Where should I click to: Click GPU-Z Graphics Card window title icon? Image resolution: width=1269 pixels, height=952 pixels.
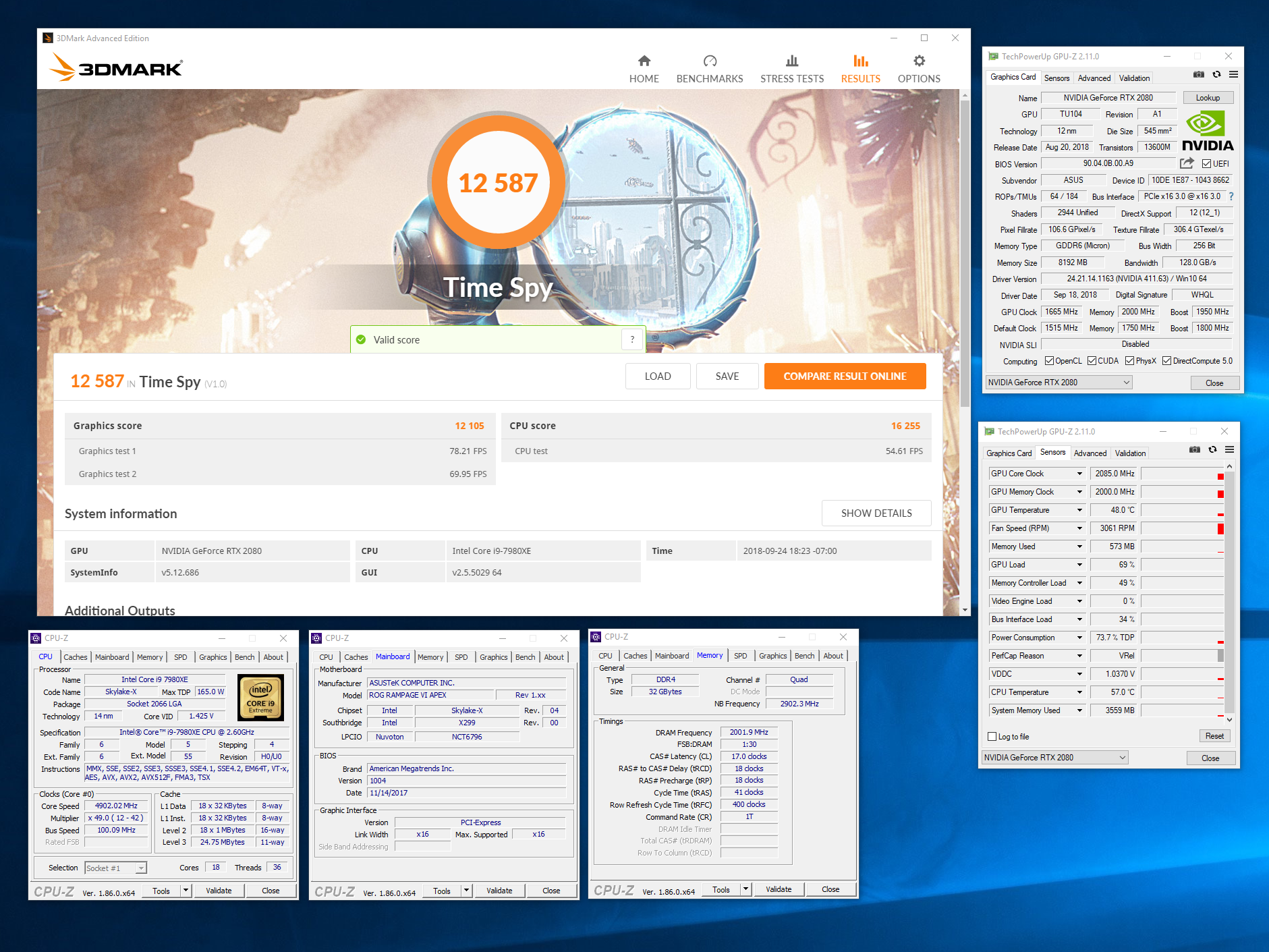(993, 57)
